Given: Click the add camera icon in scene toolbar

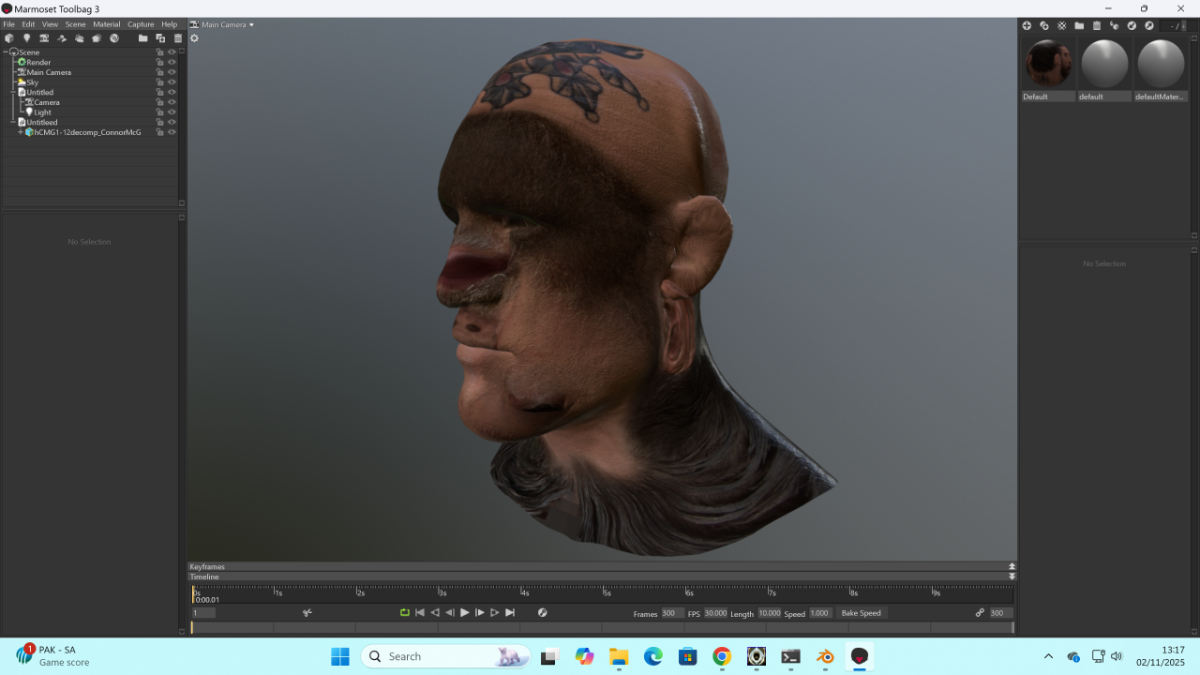Looking at the screenshot, I should [44, 38].
